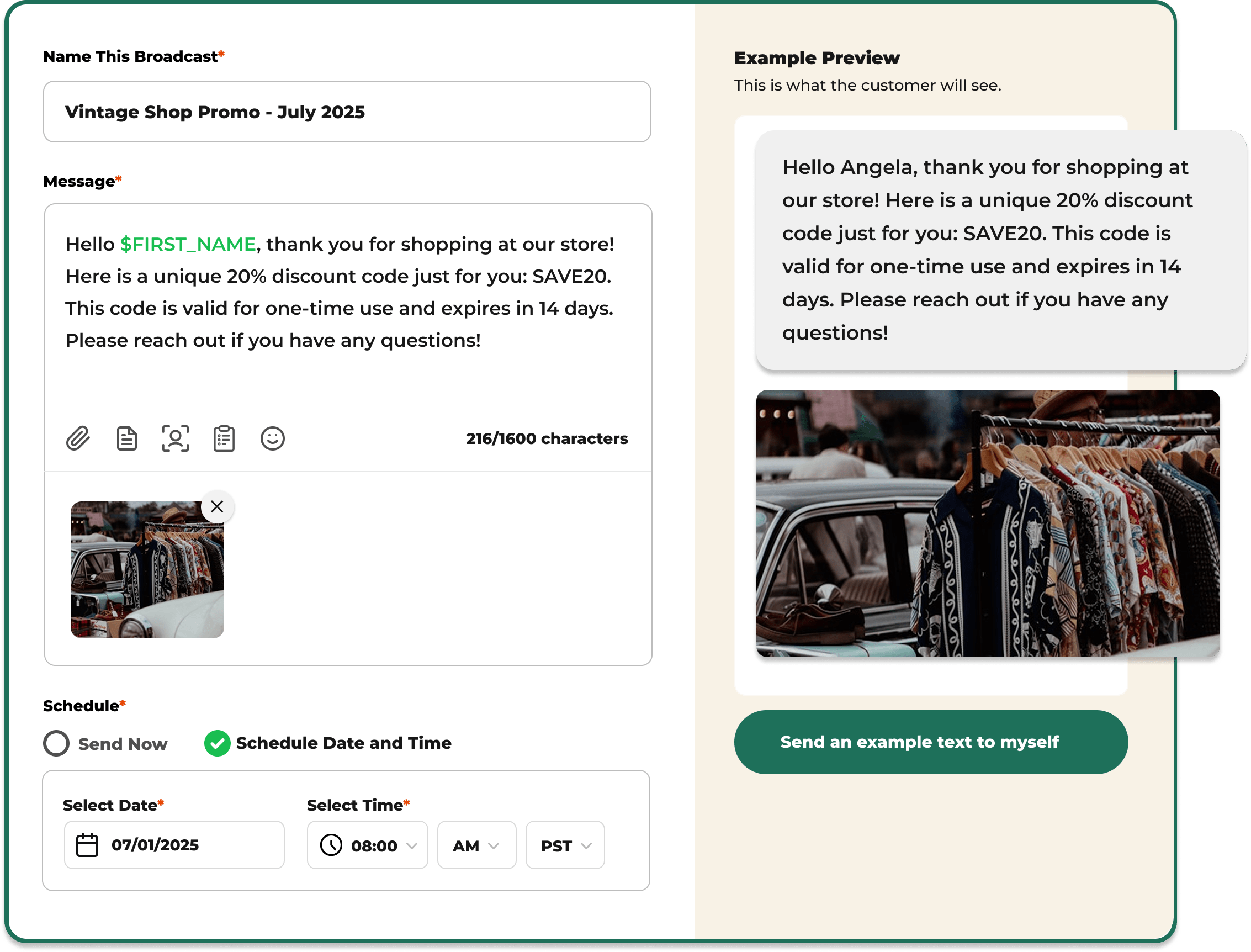Click the calendar icon in date field
1251x952 pixels.
pos(87,845)
